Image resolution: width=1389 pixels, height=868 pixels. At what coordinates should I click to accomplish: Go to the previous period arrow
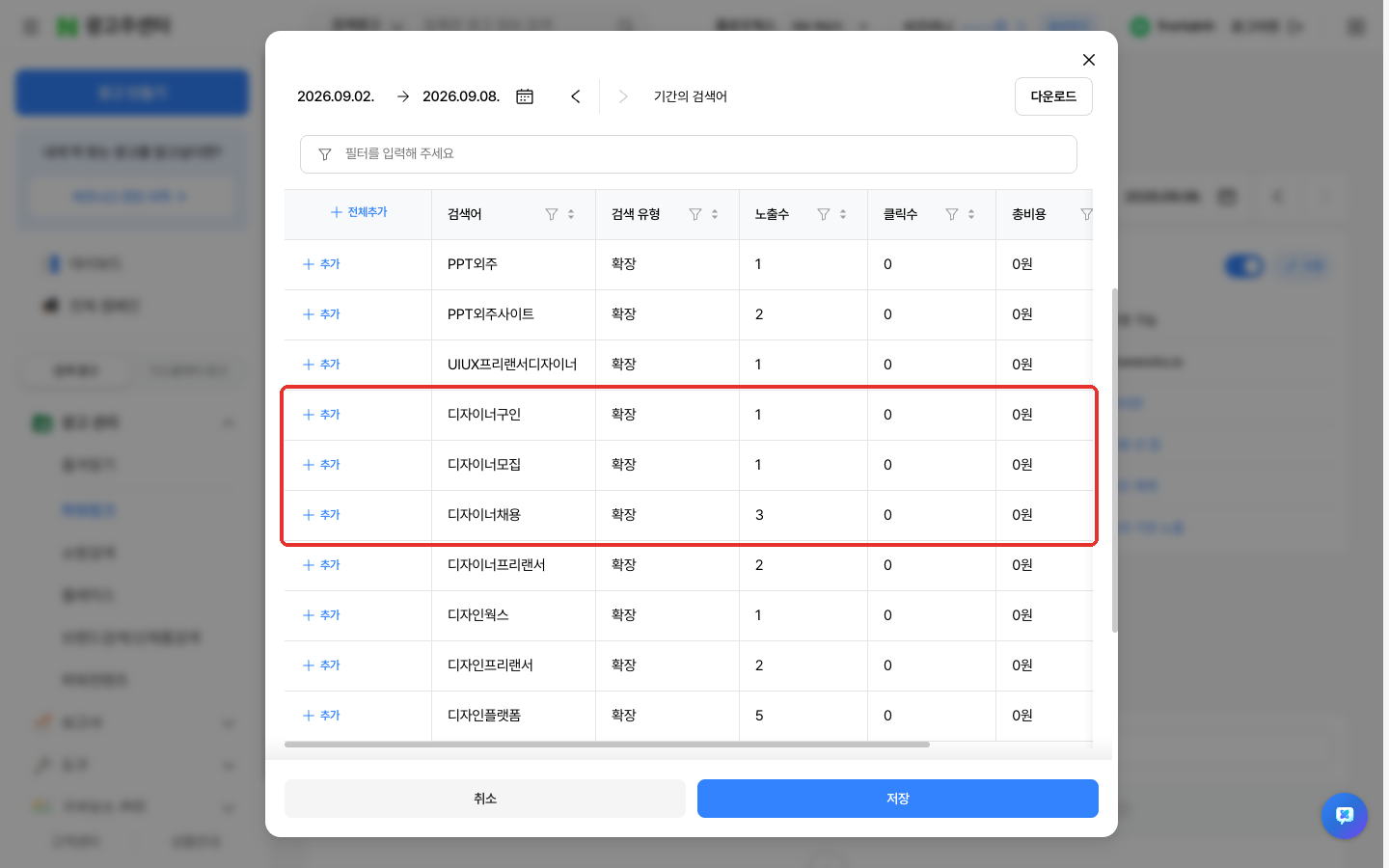(576, 96)
